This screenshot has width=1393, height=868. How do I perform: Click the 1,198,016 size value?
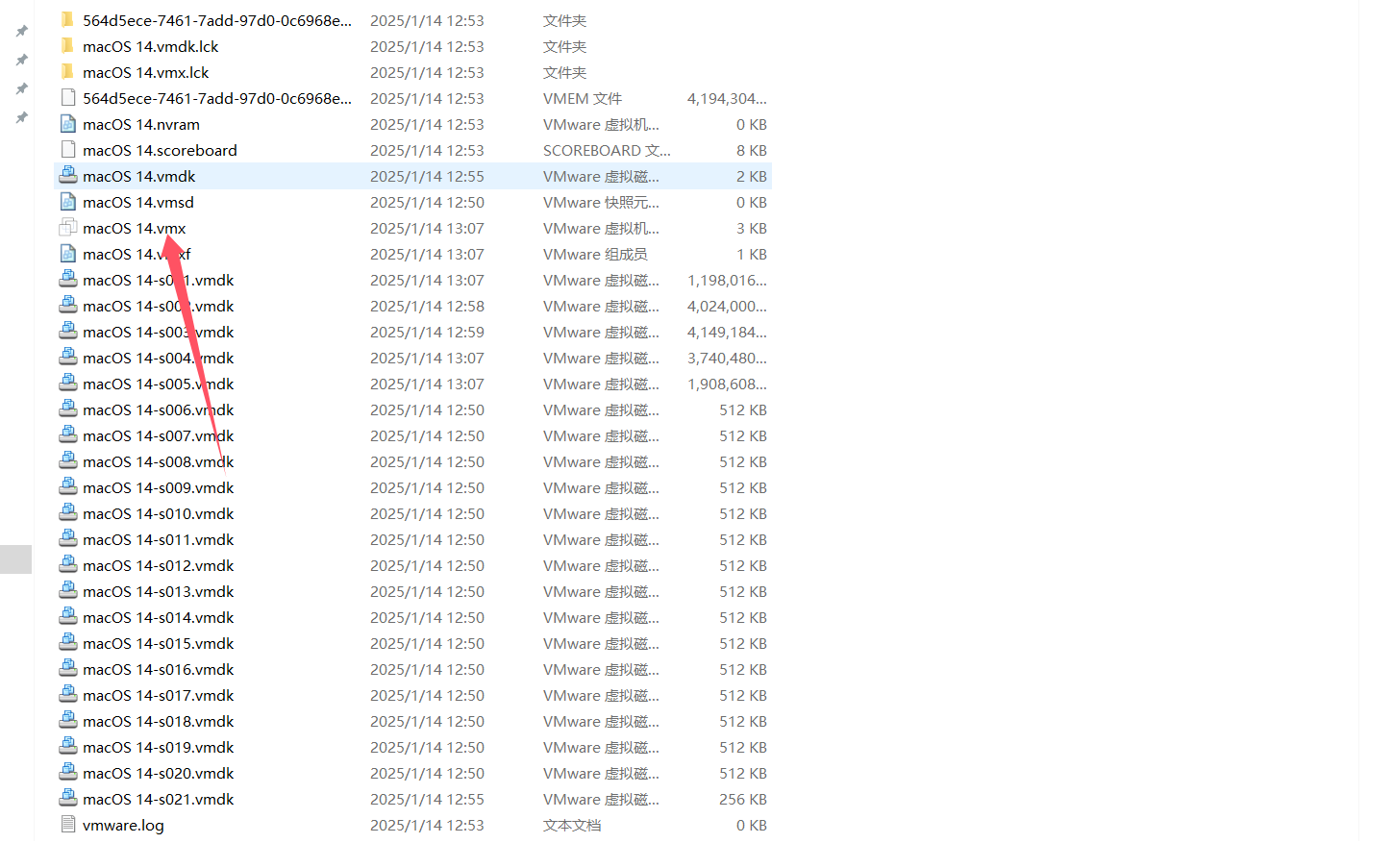[x=727, y=280]
